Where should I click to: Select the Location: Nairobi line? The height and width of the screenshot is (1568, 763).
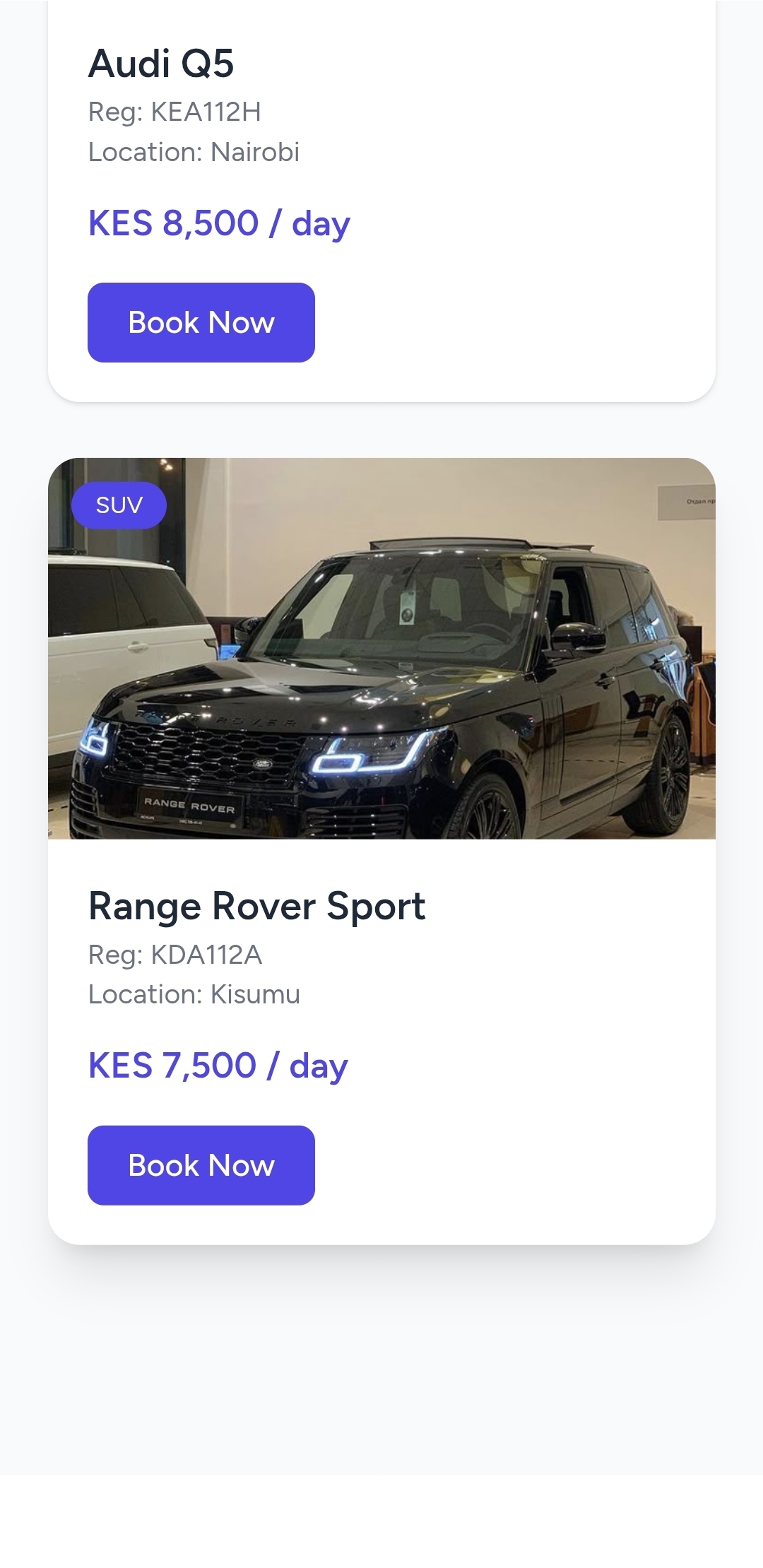click(x=194, y=152)
